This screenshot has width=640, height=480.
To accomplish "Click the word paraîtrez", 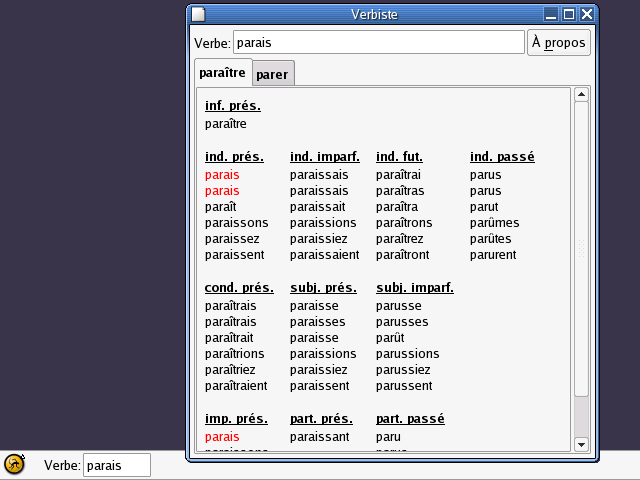I will coord(400,239).
